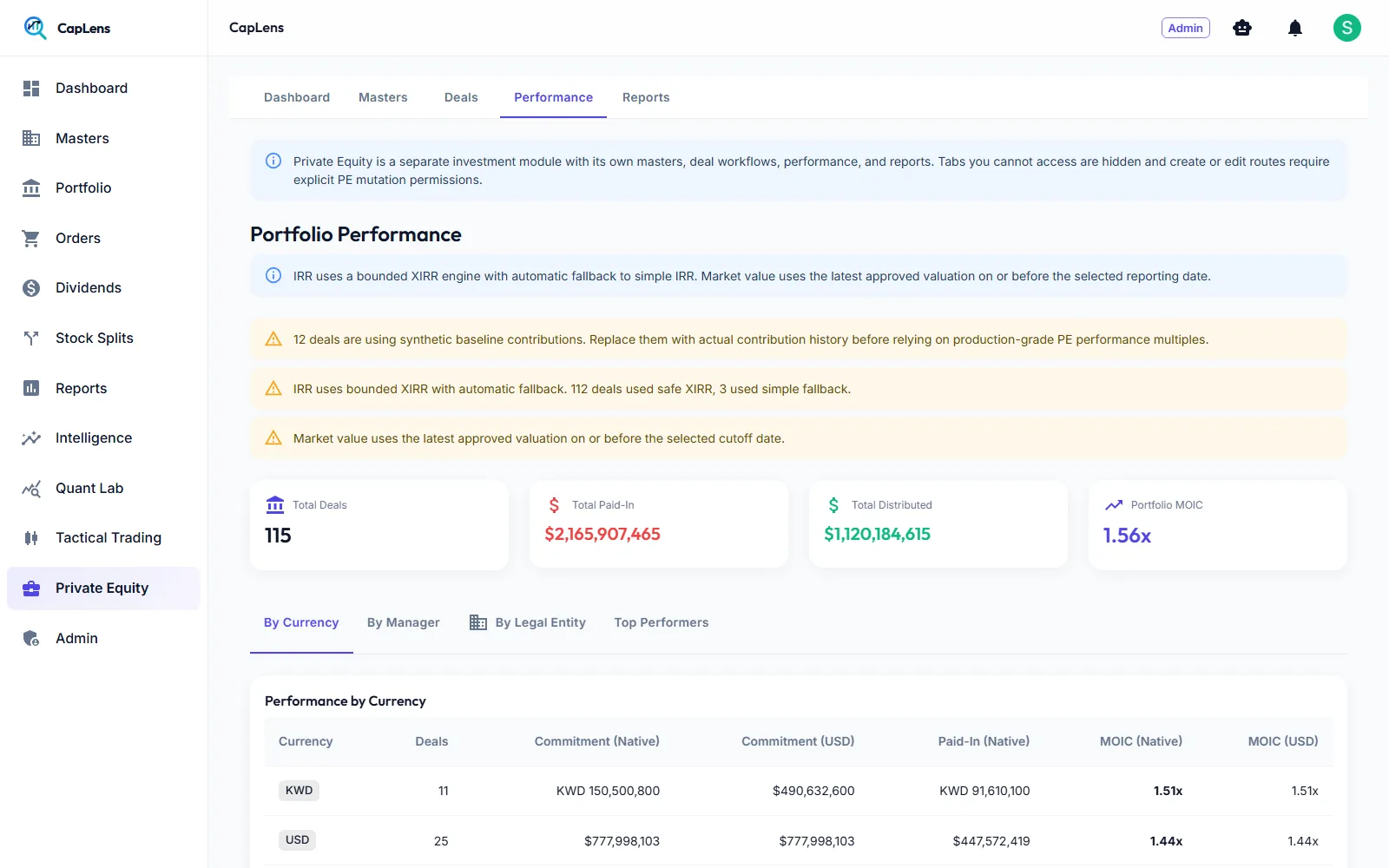Click the Admin shield icon in sidebar
The width and height of the screenshot is (1389, 868).
click(x=31, y=639)
